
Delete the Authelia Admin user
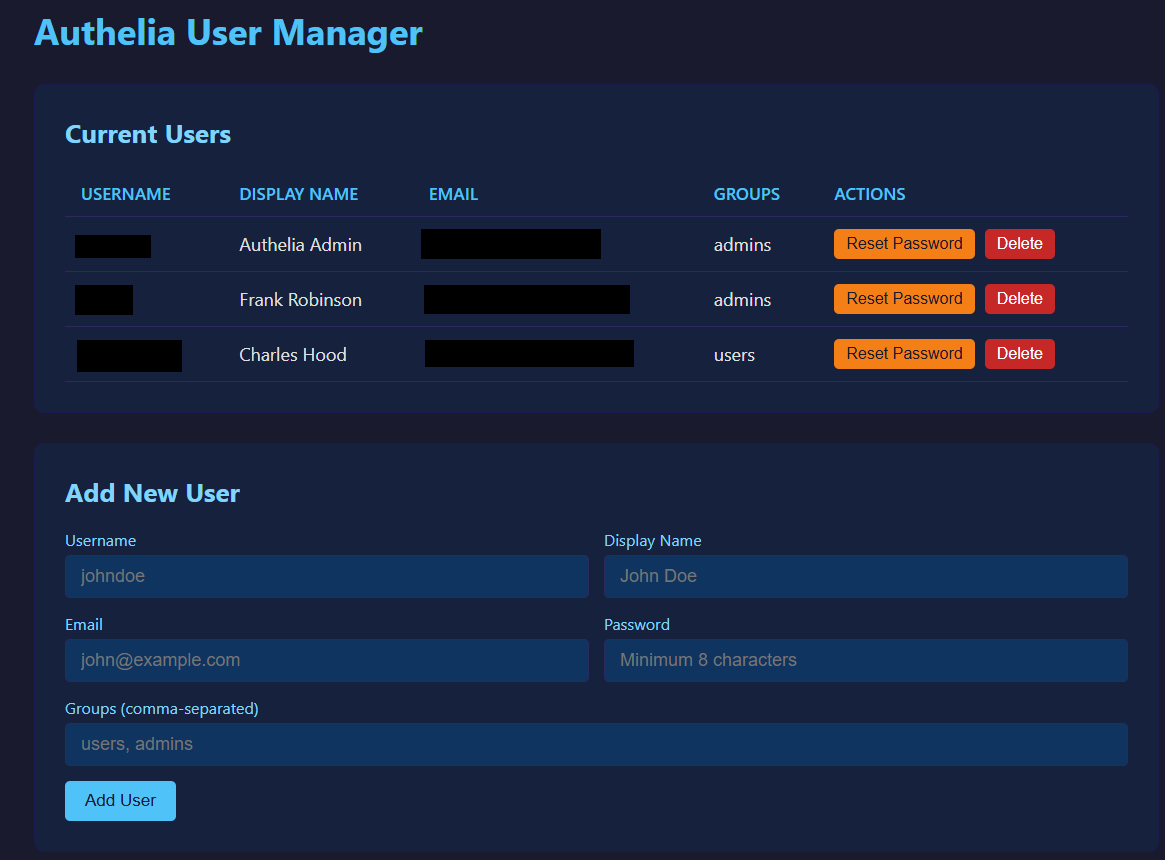[x=1019, y=243]
